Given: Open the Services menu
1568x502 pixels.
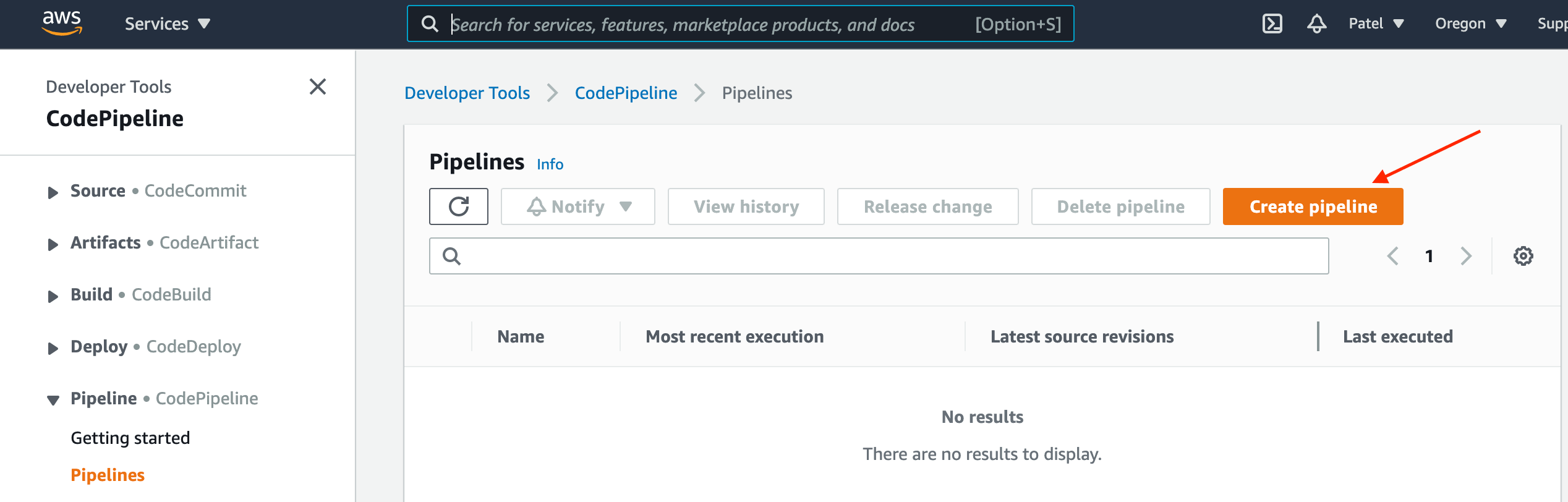Looking at the screenshot, I should click(x=168, y=24).
